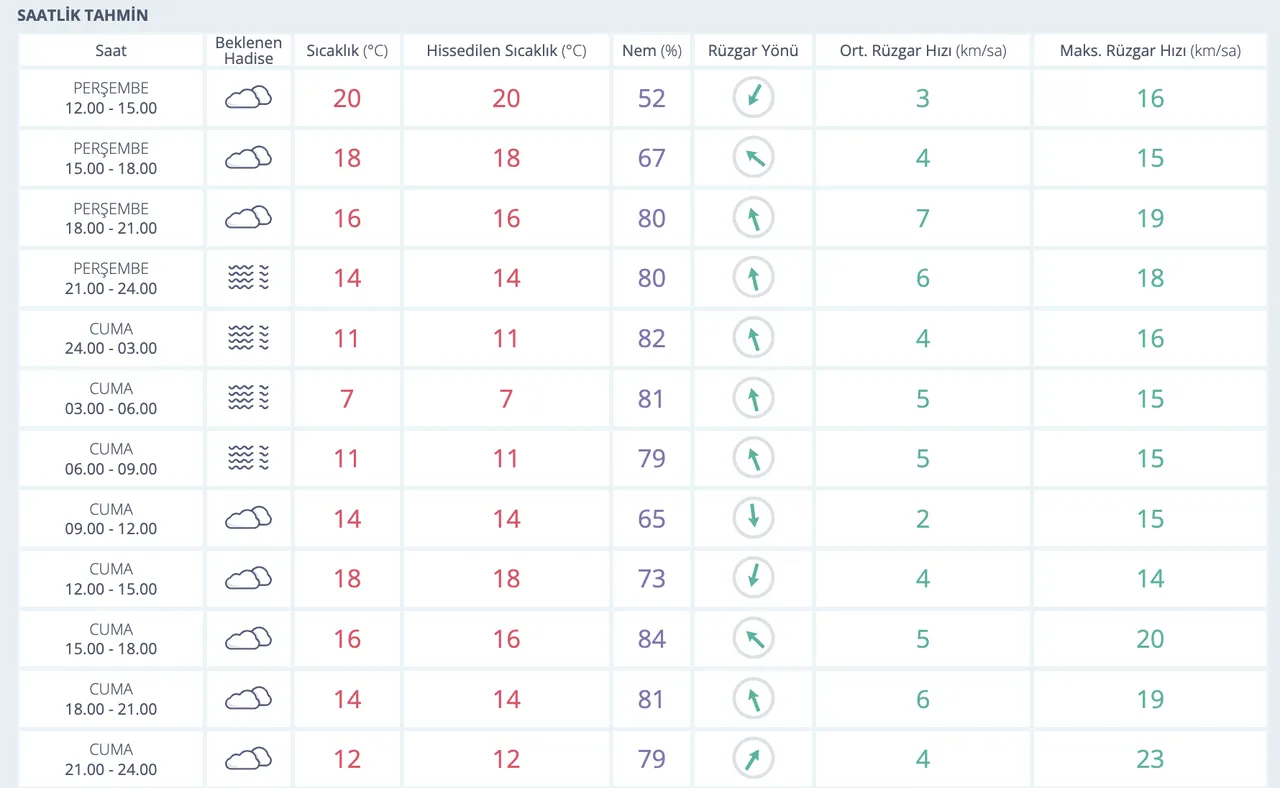Click the Nem (%) column header

pos(651,51)
